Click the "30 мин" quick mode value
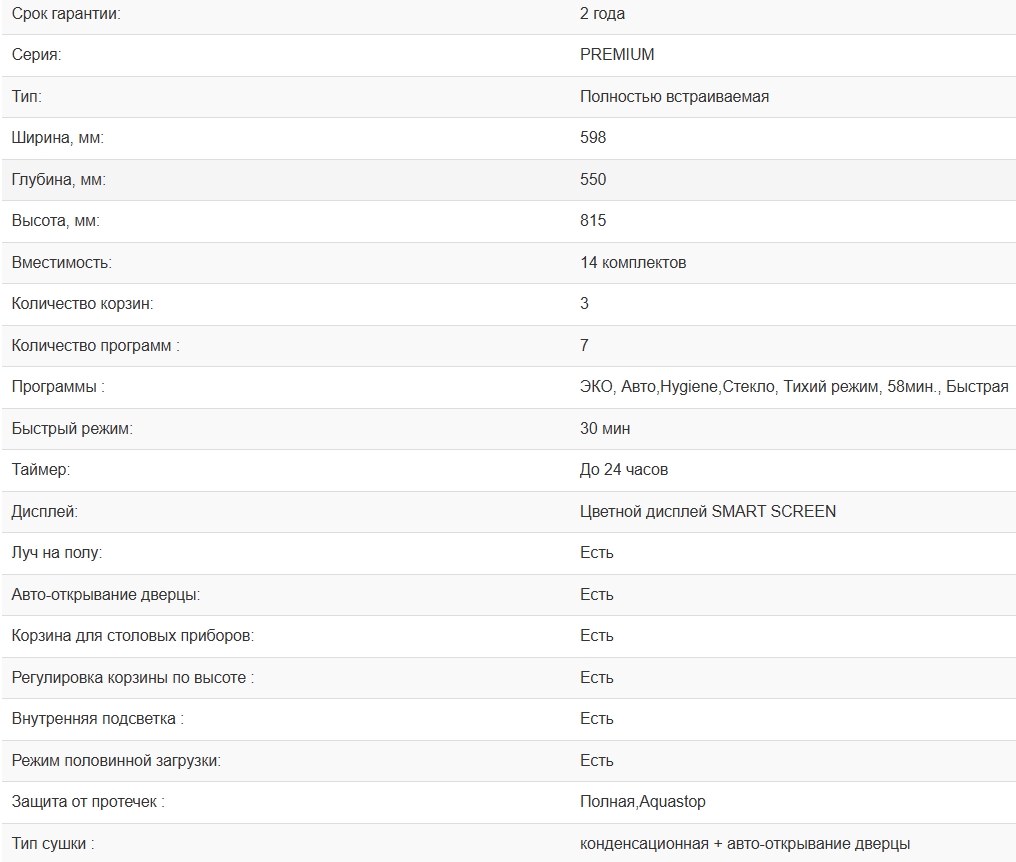Screen dimensions: 1016x862 (605, 429)
